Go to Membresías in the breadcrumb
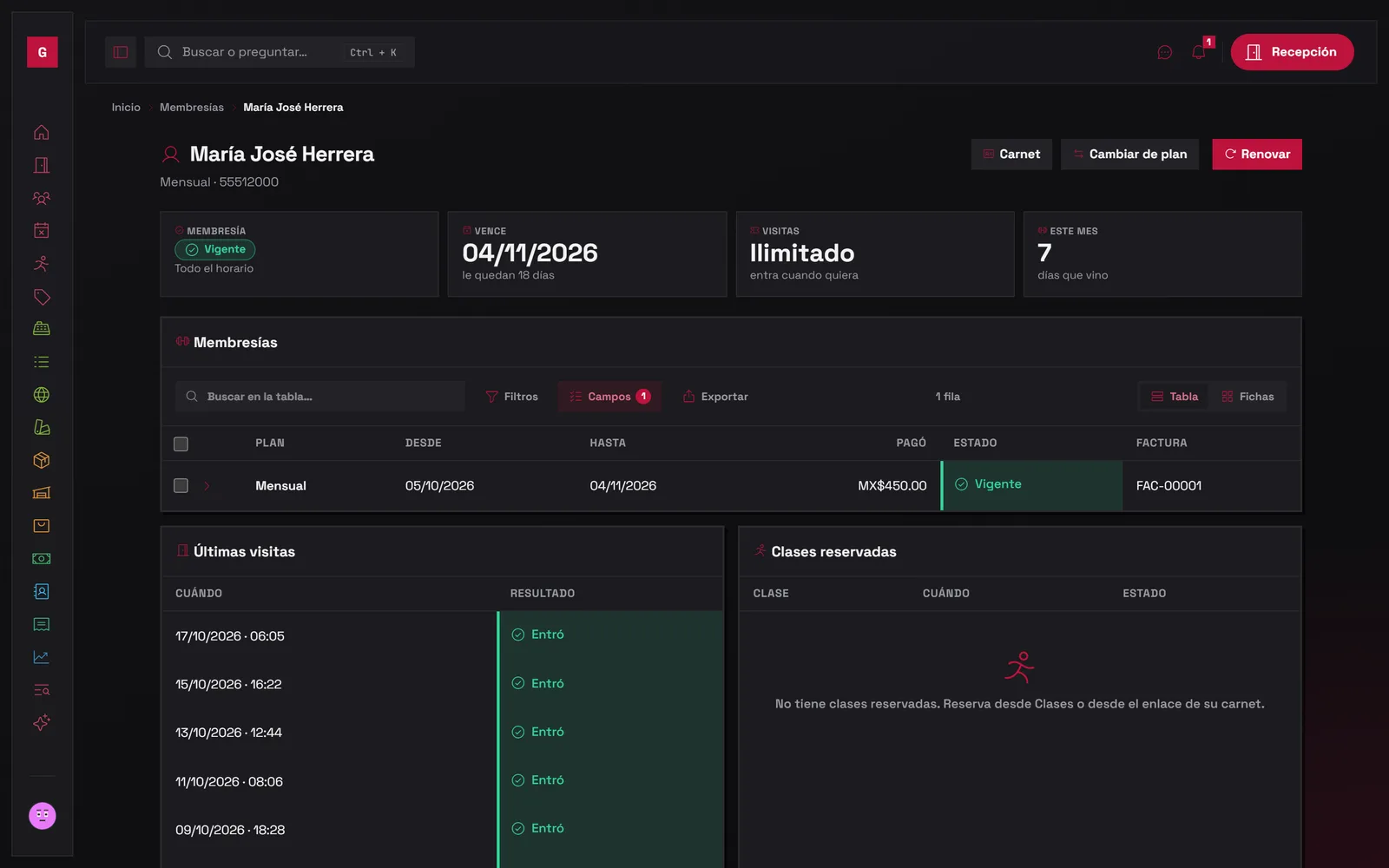 point(192,108)
